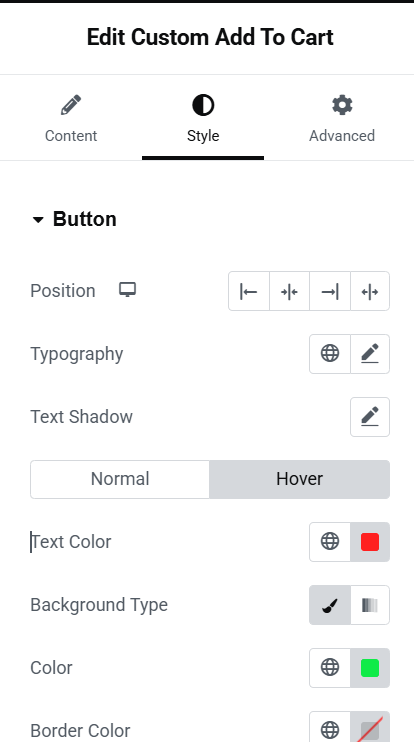Edit Text Shadow settings
414x742 pixels.
click(x=370, y=417)
